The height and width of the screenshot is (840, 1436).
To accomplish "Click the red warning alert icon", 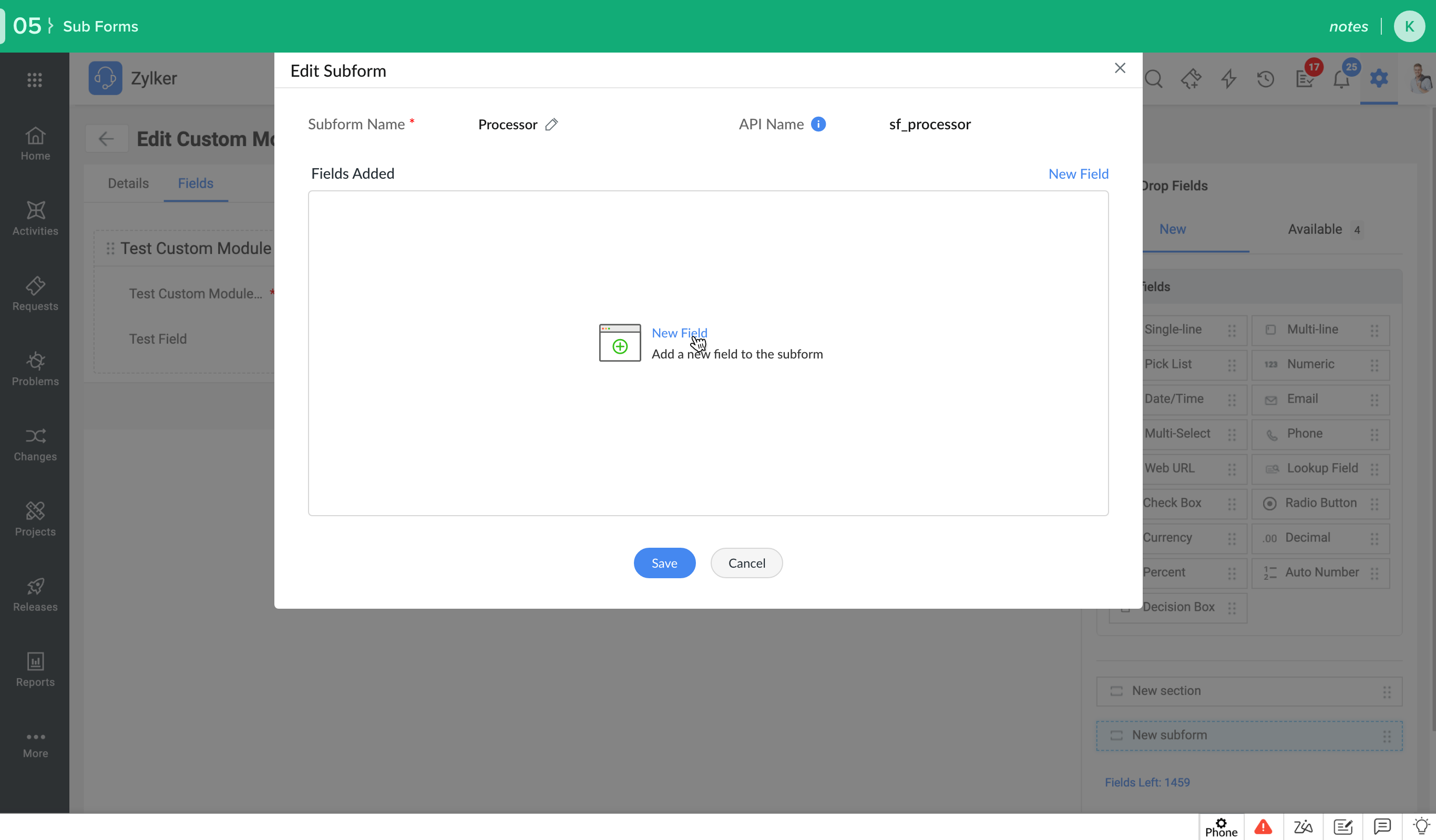I will pyautogui.click(x=1263, y=826).
